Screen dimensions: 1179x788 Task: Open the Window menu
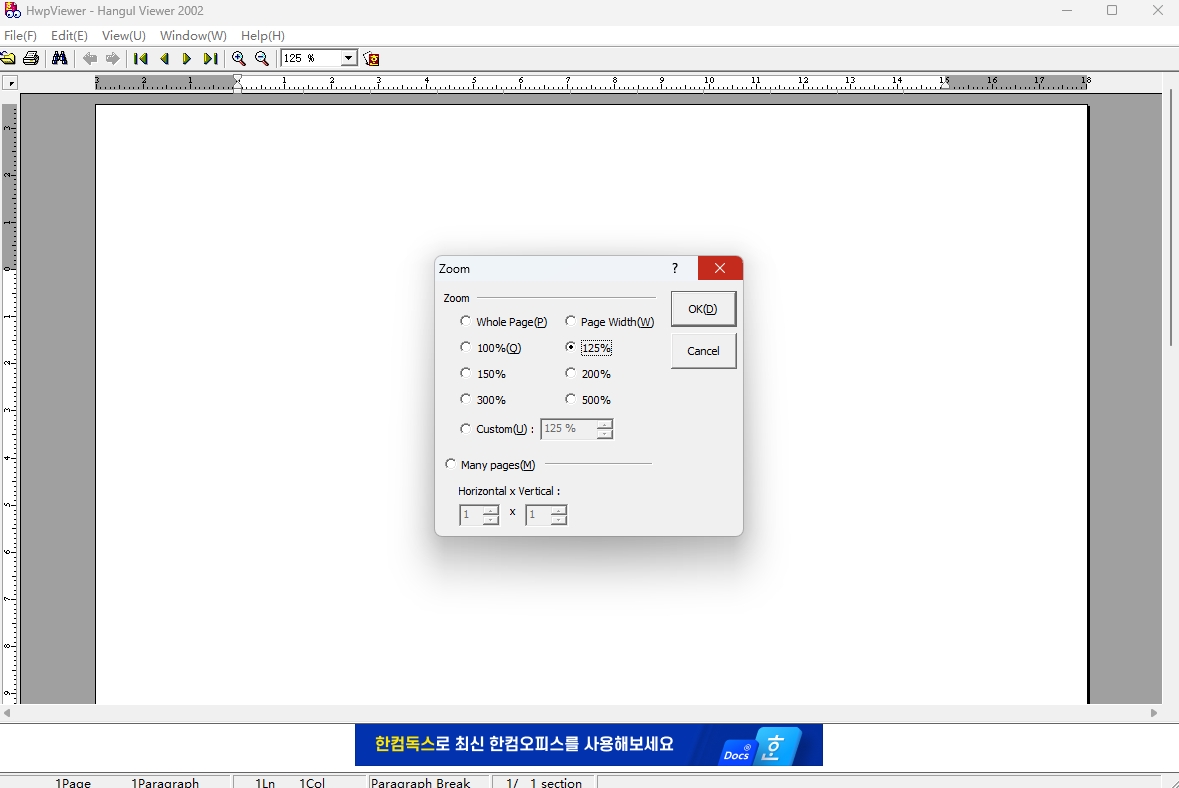pos(193,35)
